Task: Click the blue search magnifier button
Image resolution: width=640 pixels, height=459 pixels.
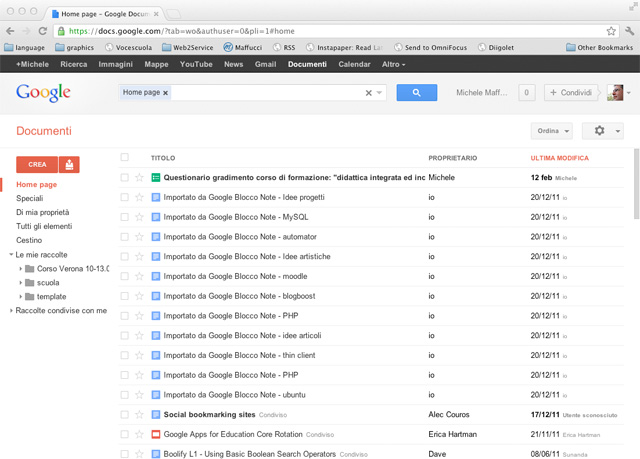Action: [x=416, y=93]
